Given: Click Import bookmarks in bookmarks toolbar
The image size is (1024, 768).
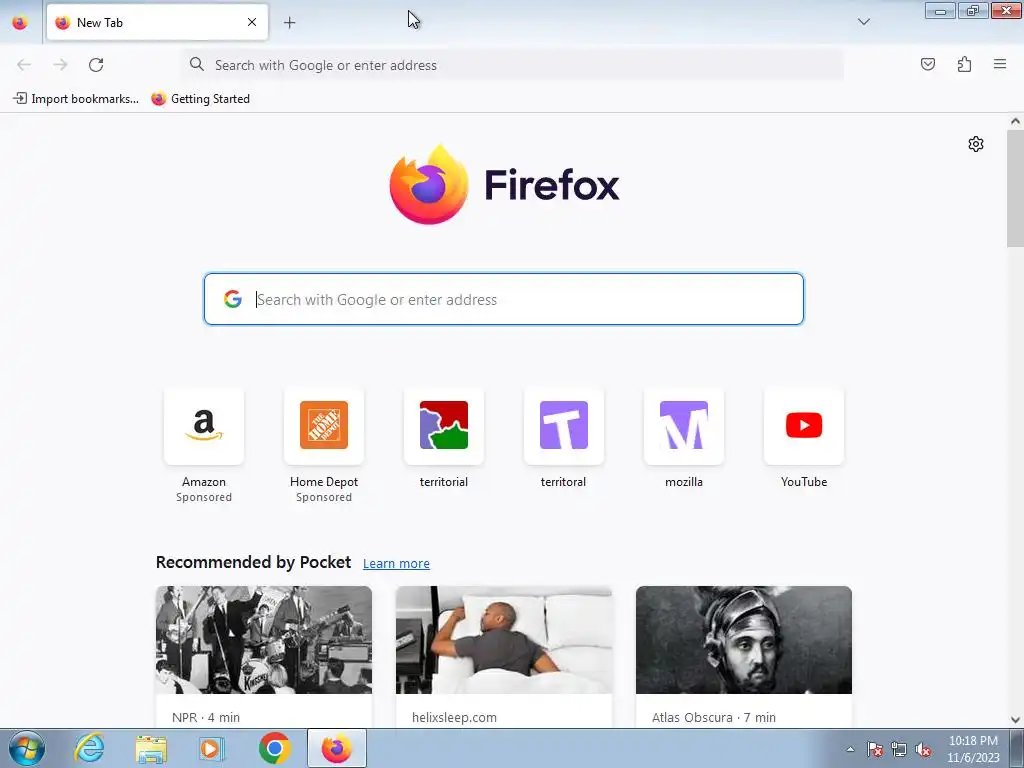Looking at the screenshot, I should pos(76,99).
